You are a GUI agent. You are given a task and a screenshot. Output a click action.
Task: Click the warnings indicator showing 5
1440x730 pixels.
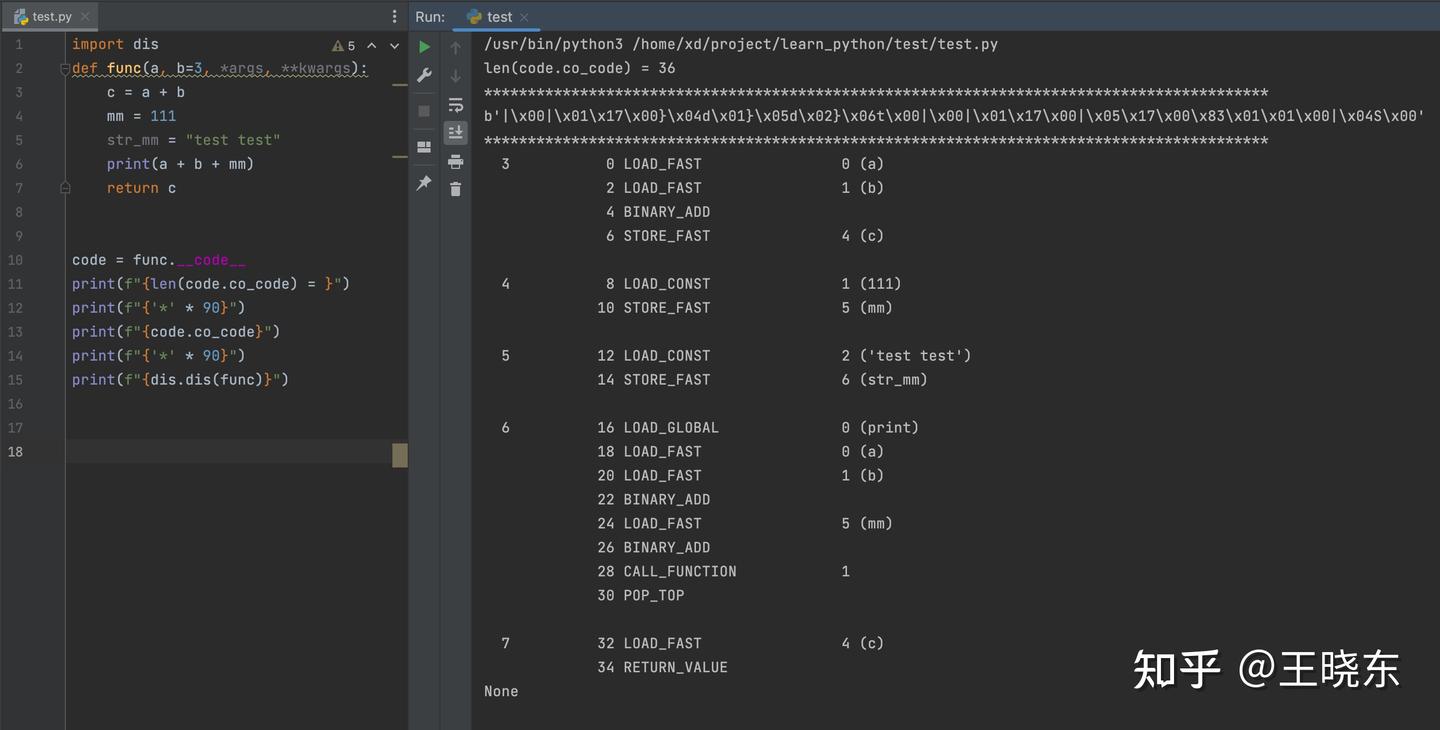coord(344,46)
